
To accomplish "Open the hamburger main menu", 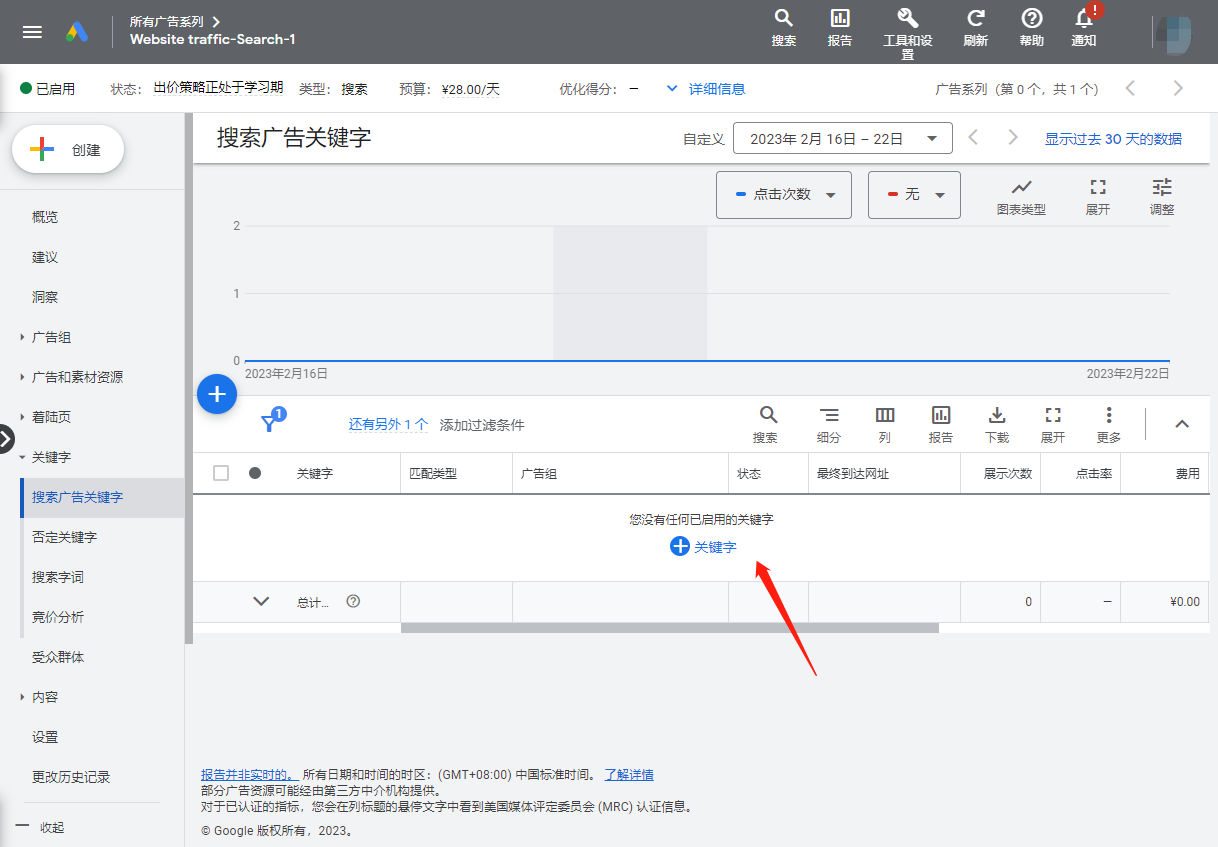I will [x=32, y=32].
